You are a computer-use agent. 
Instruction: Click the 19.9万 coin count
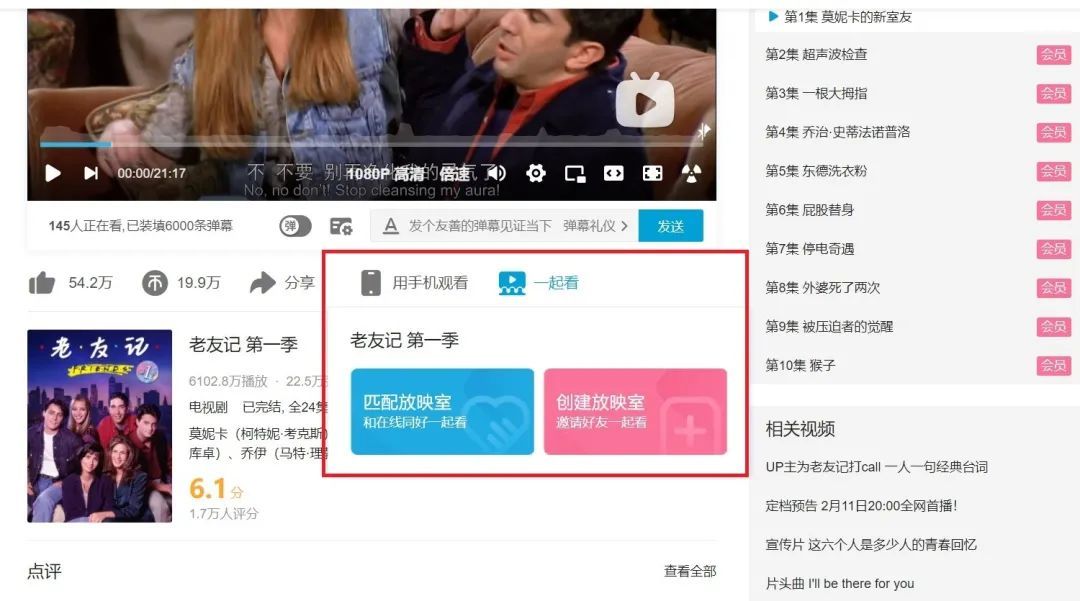click(x=199, y=283)
